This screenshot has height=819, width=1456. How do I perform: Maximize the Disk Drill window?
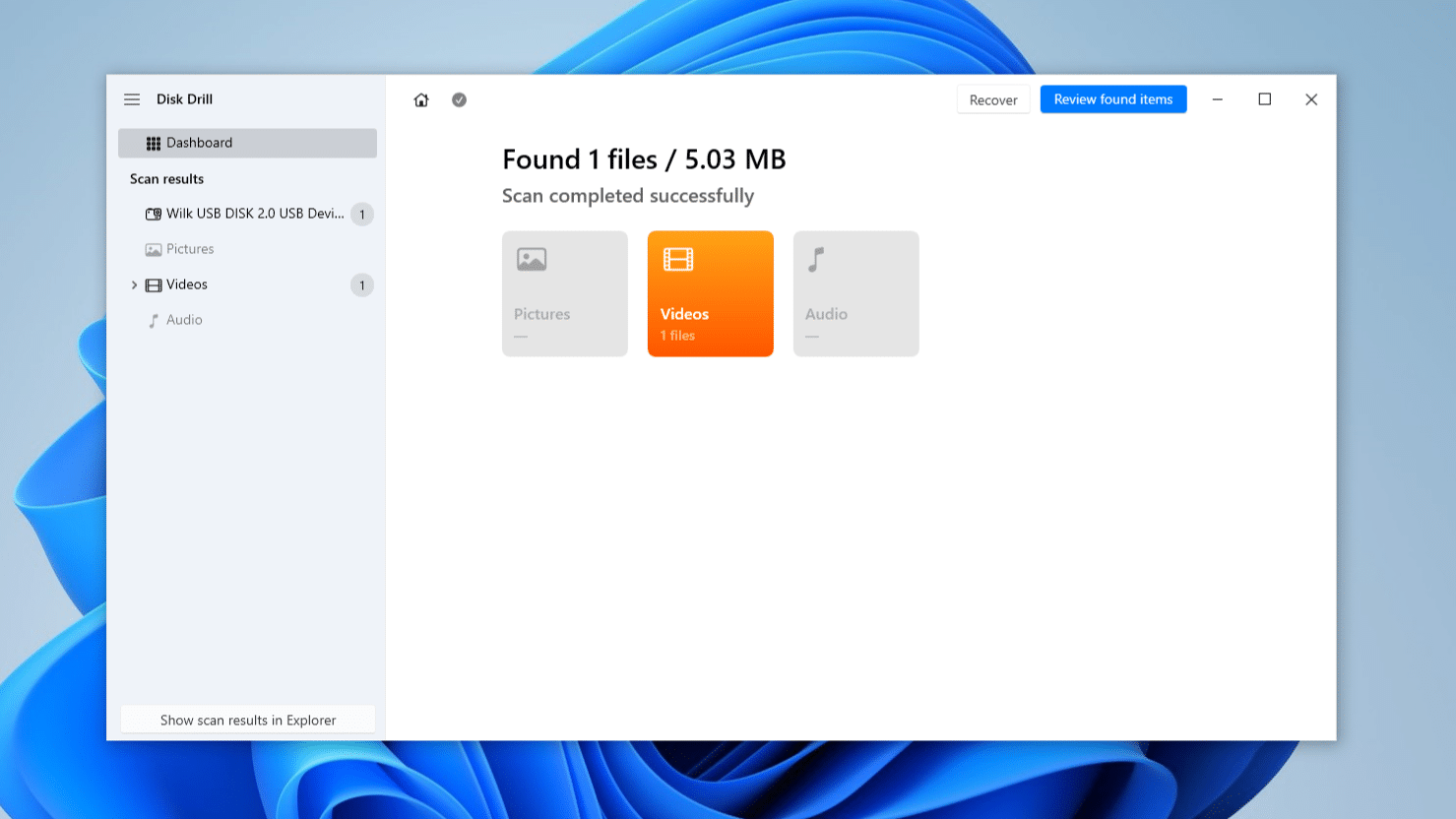(1265, 99)
